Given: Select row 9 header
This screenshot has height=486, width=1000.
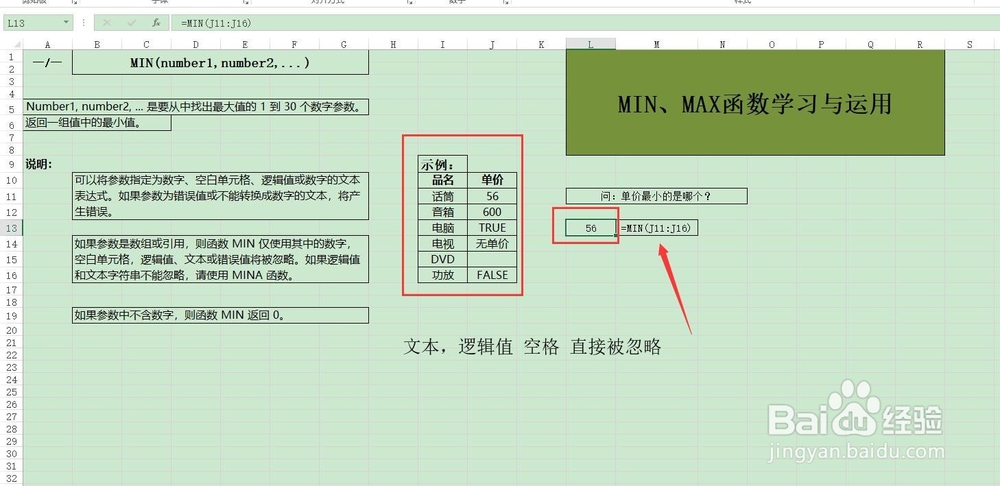Looking at the screenshot, I should (11, 165).
